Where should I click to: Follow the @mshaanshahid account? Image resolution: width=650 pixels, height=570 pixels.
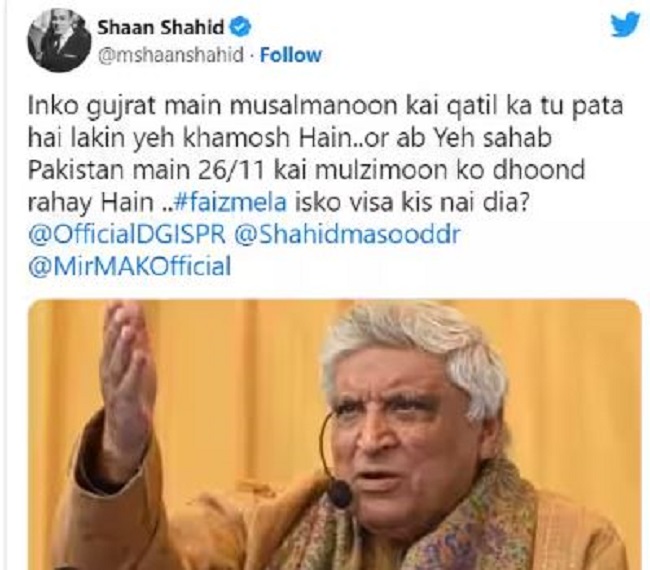click(290, 55)
